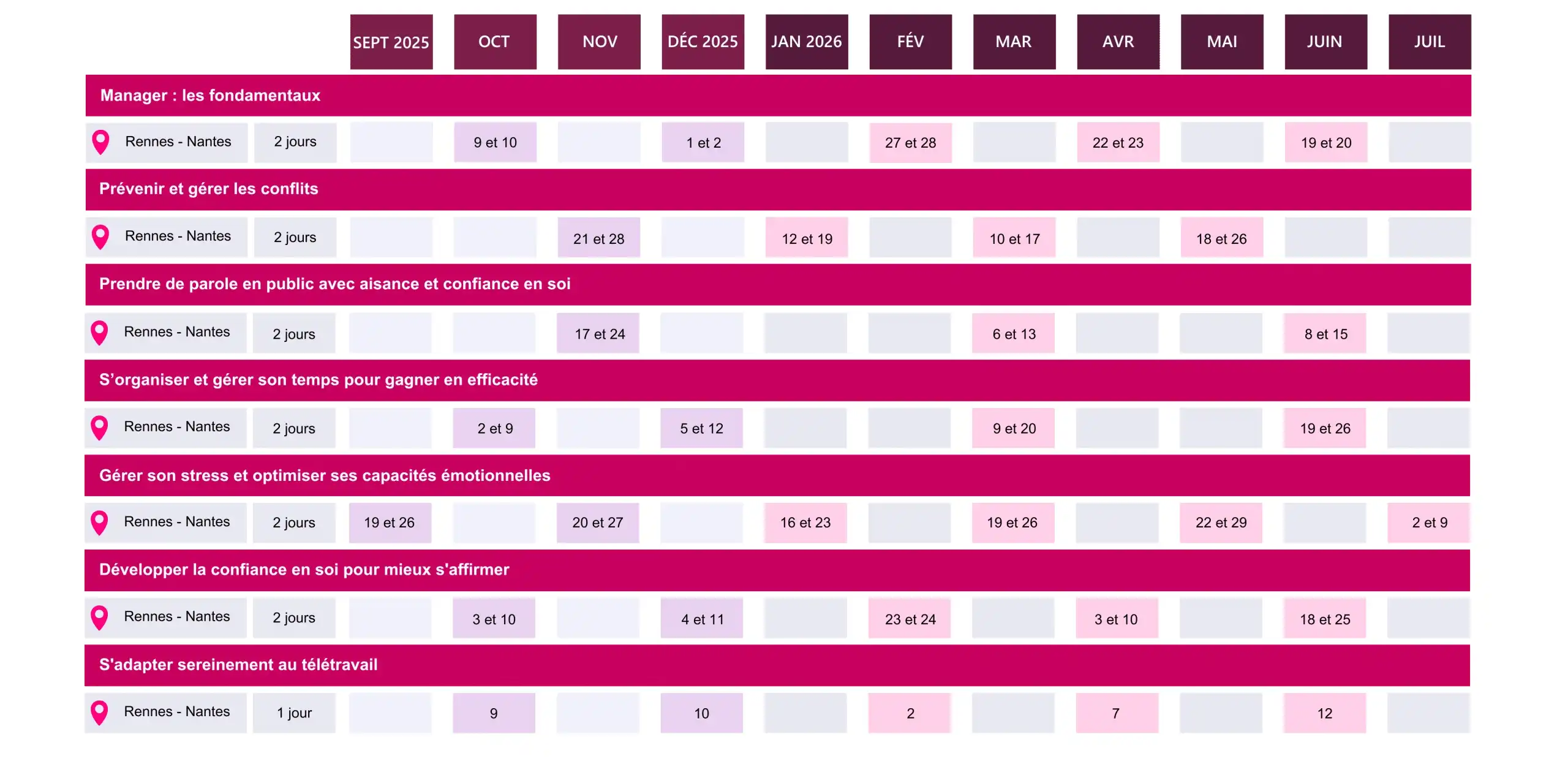Click the 1 jour duration cell
Screen dimensions: 1568x767
click(x=294, y=713)
